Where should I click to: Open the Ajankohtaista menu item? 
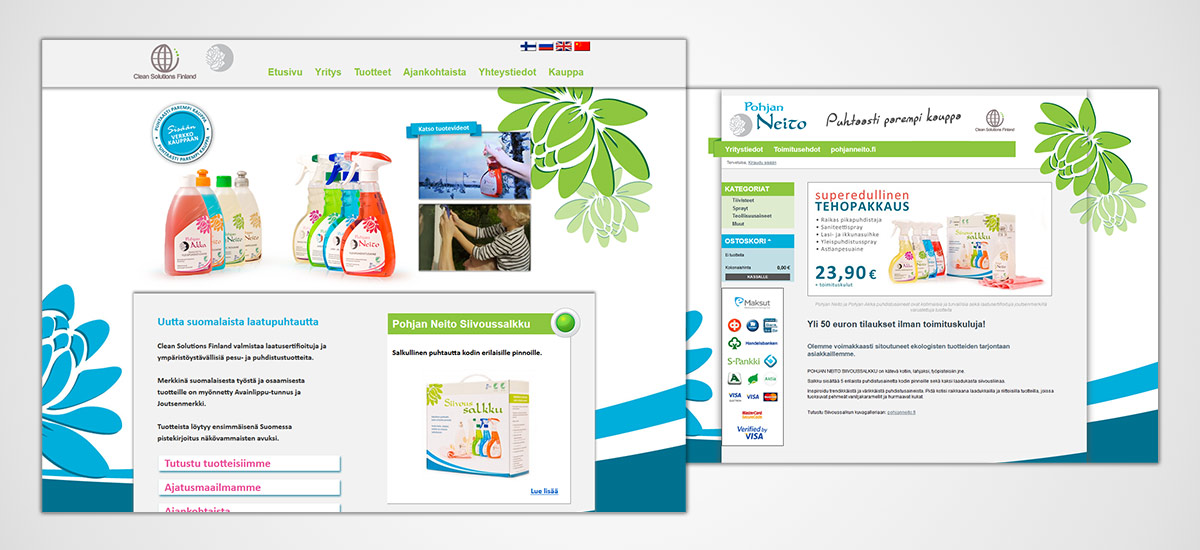(x=434, y=72)
